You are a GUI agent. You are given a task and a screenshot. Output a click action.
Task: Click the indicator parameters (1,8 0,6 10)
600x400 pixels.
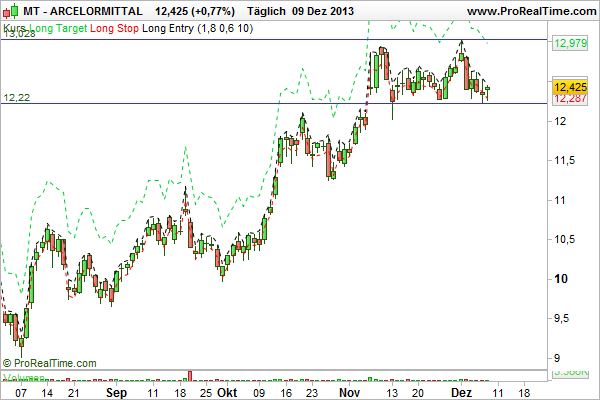(x=225, y=28)
